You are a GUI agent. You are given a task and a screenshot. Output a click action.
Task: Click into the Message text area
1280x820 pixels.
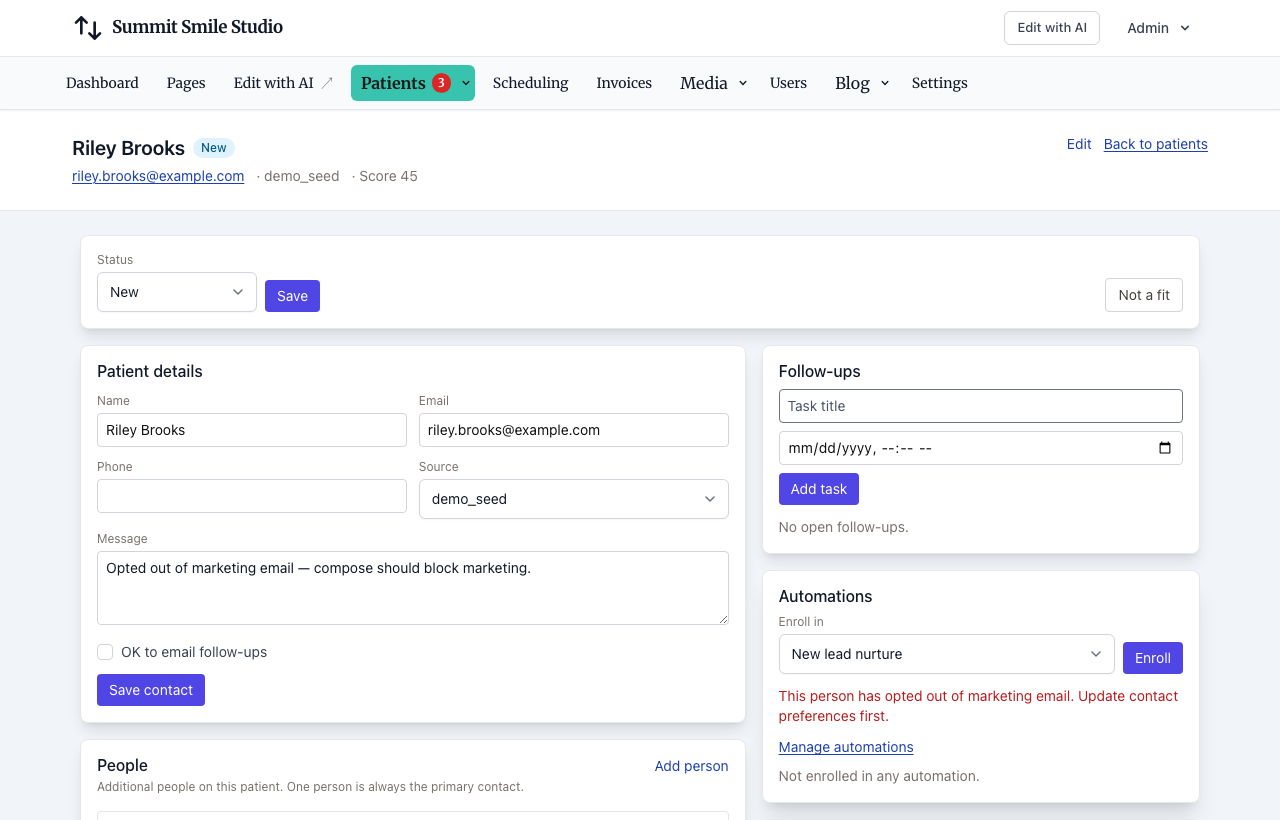click(x=413, y=588)
